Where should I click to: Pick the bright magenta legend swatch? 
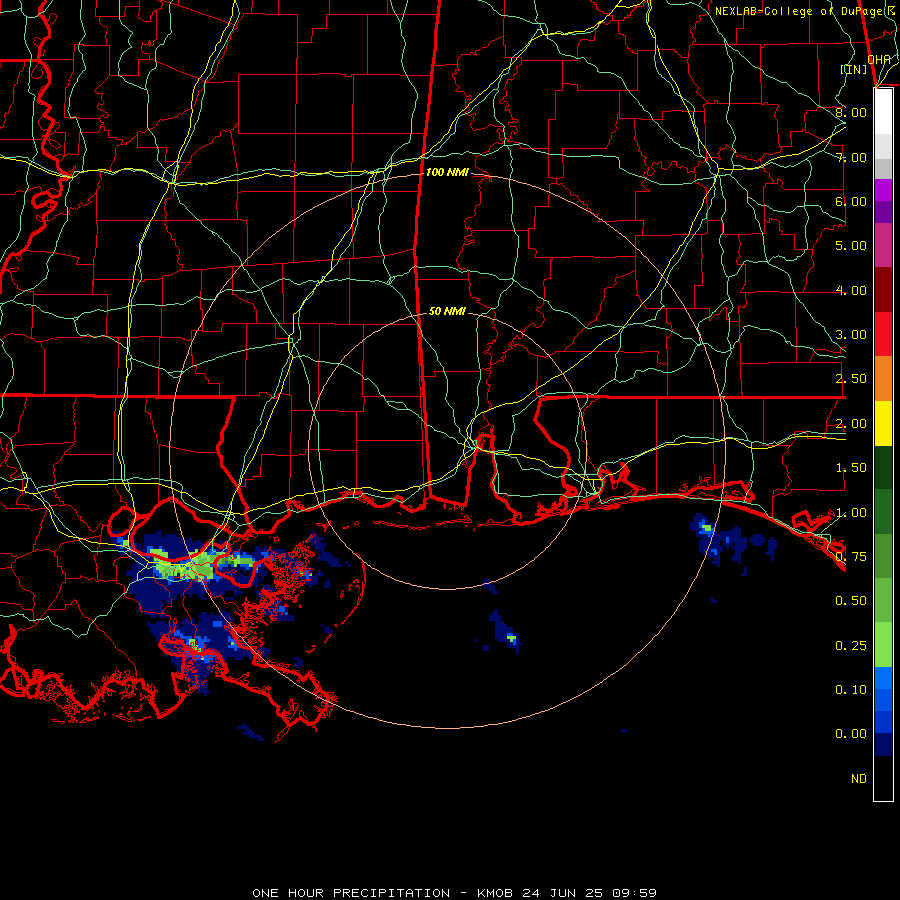[883, 190]
